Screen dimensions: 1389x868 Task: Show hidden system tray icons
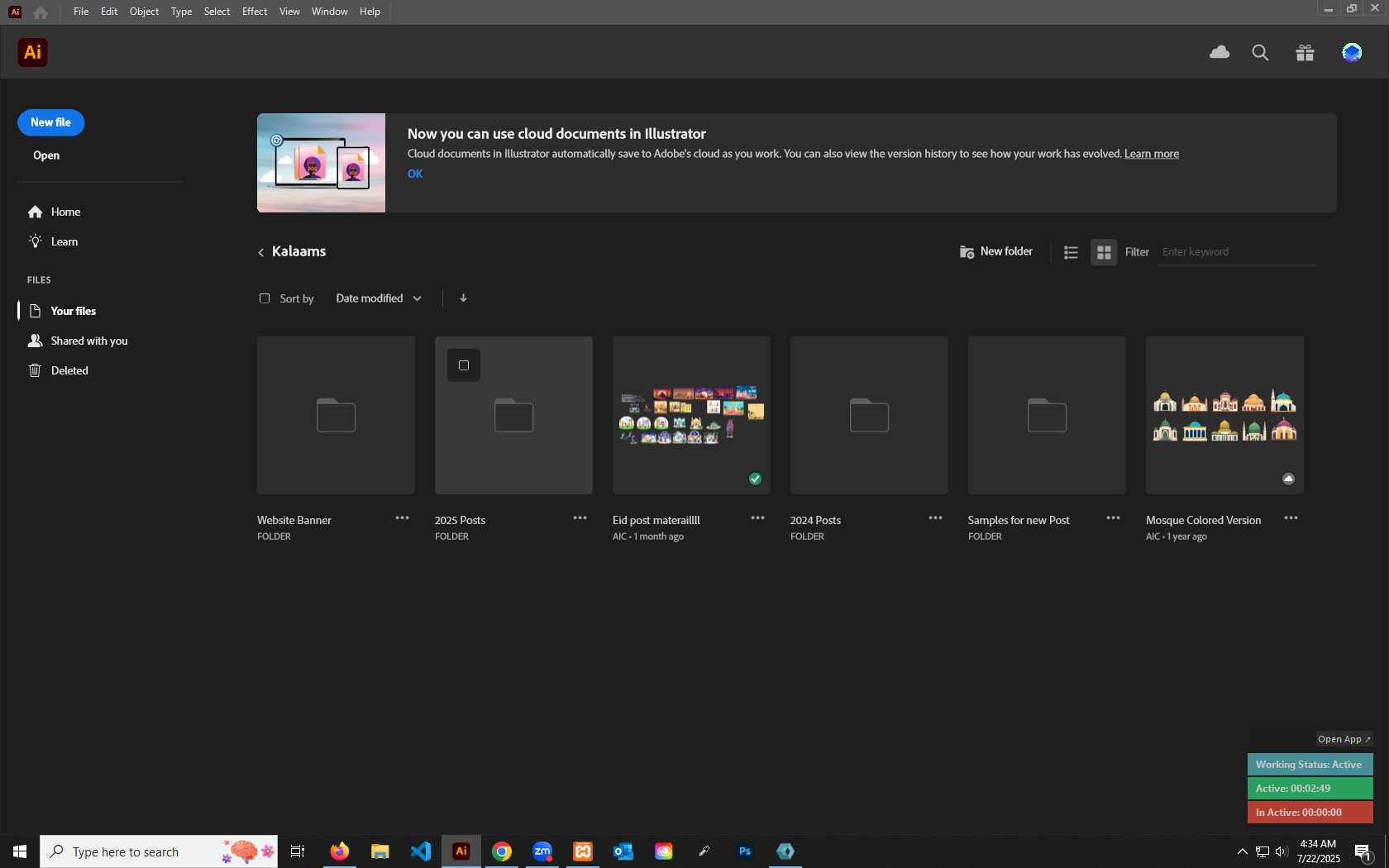(x=1242, y=851)
